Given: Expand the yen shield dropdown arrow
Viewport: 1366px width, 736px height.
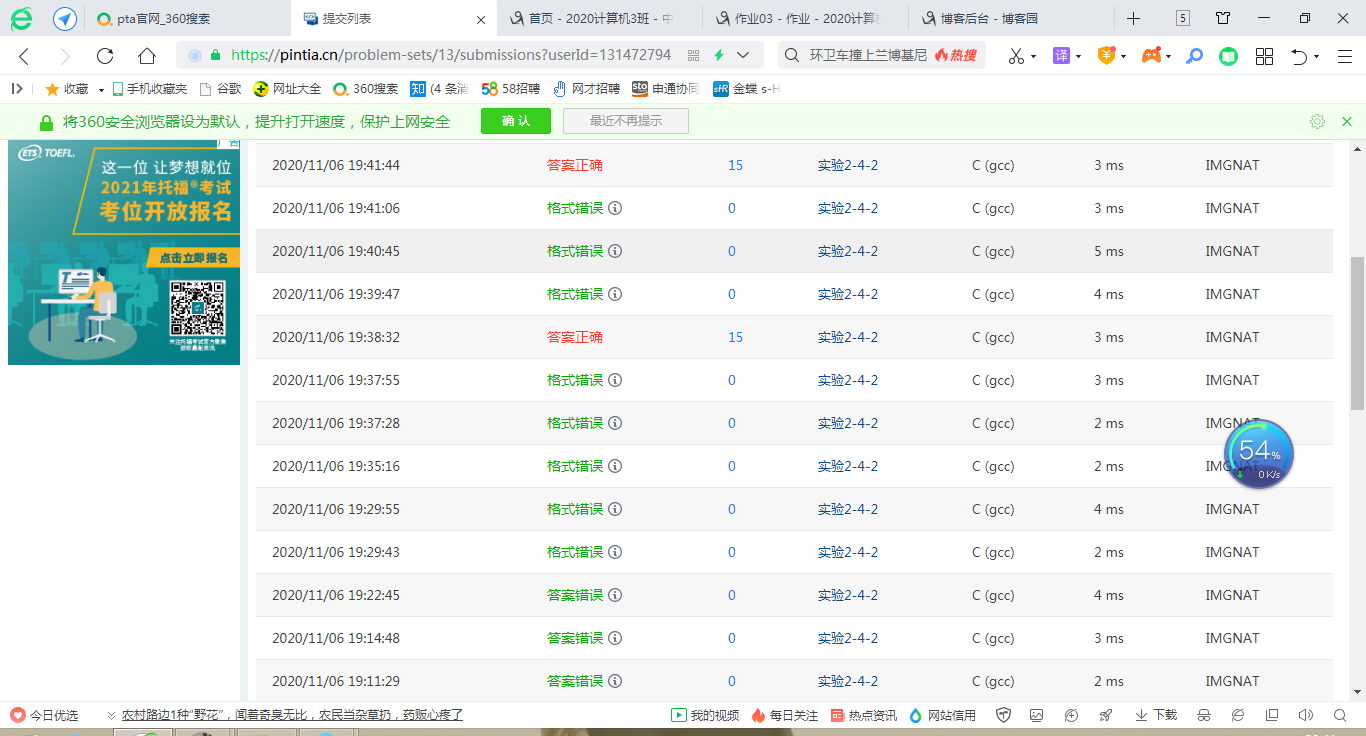Looking at the screenshot, I should click(x=1122, y=57).
